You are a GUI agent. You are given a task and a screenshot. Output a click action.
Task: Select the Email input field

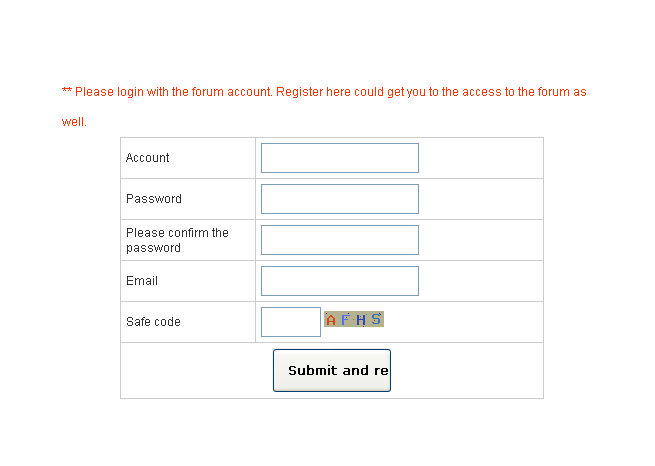click(x=339, y=281)
